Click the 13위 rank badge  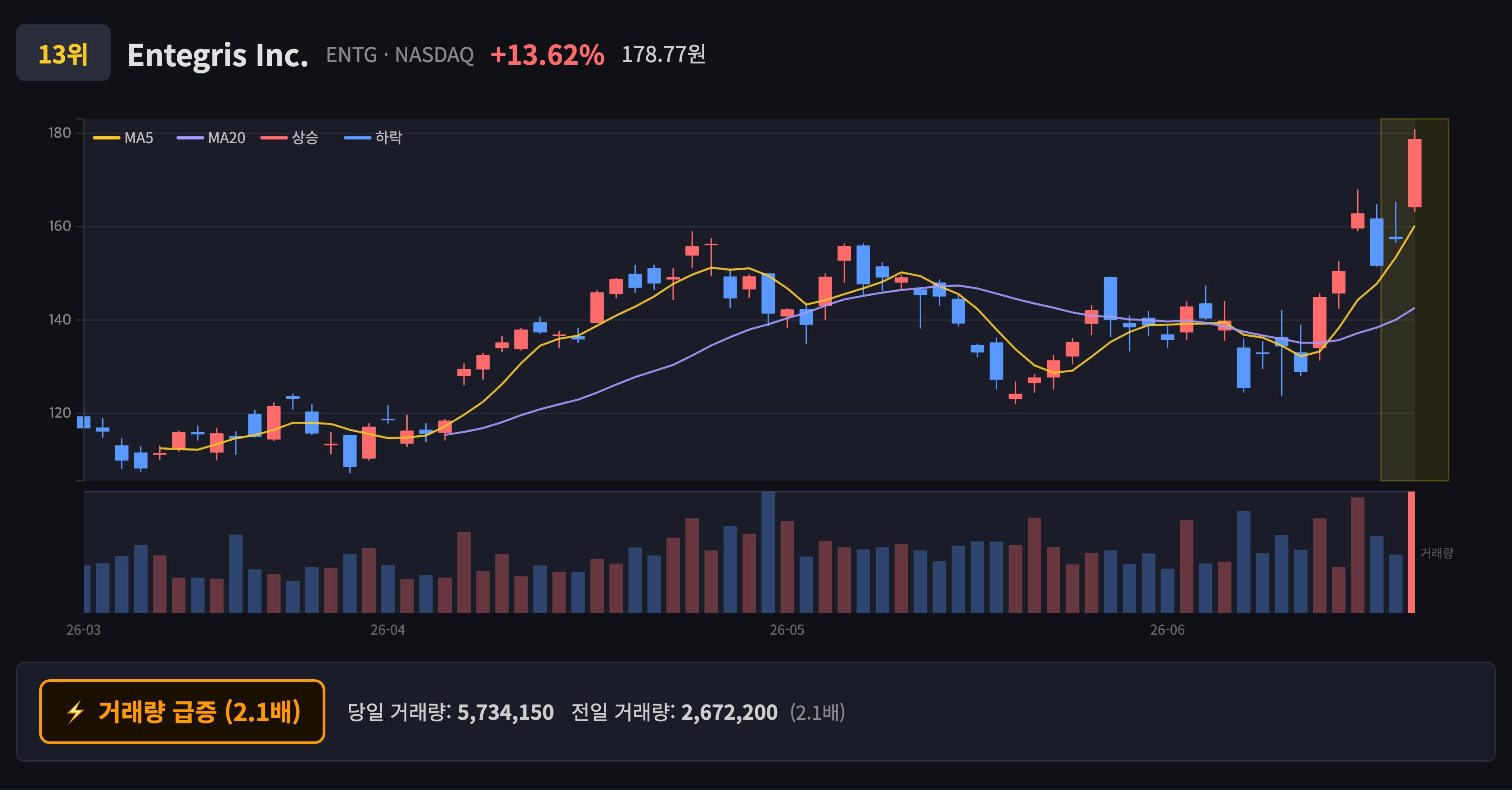coord(63,53)
